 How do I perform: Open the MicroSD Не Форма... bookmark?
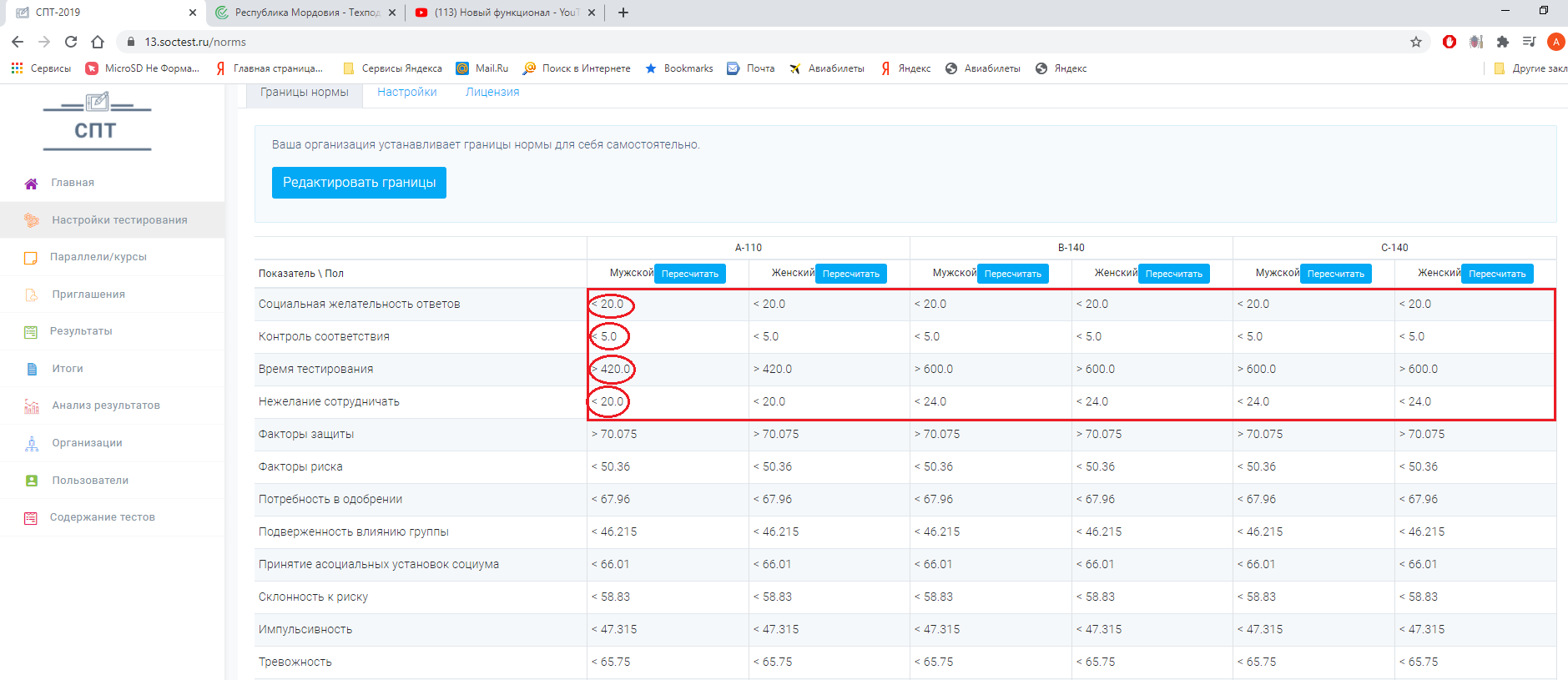(143, 68)
